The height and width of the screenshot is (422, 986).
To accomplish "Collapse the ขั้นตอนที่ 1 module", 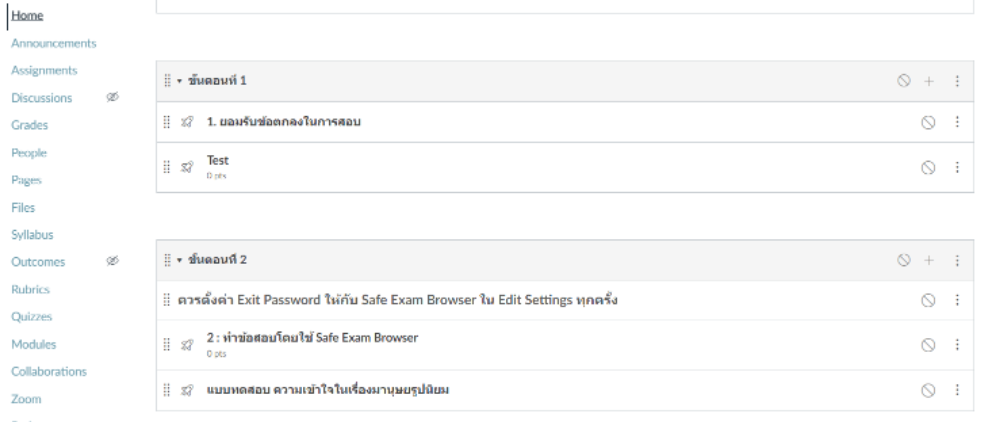I will tap(178, 81).
